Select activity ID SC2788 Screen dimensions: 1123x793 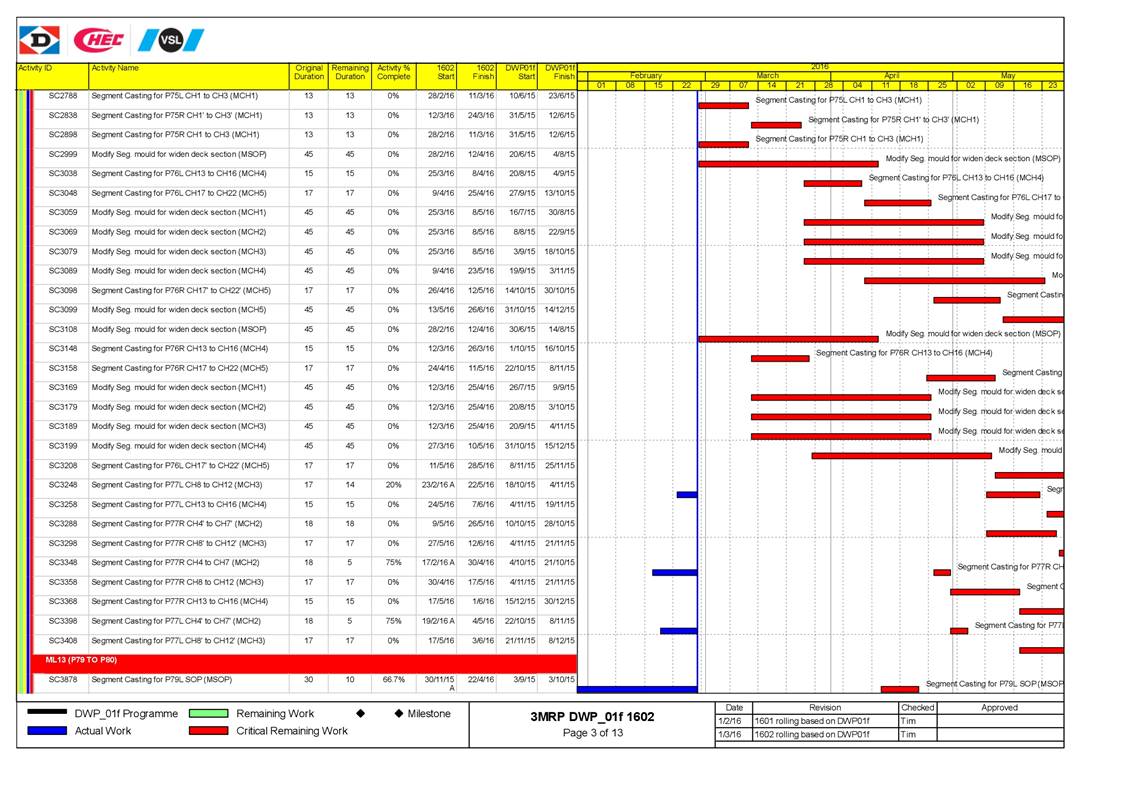[63, 95]
